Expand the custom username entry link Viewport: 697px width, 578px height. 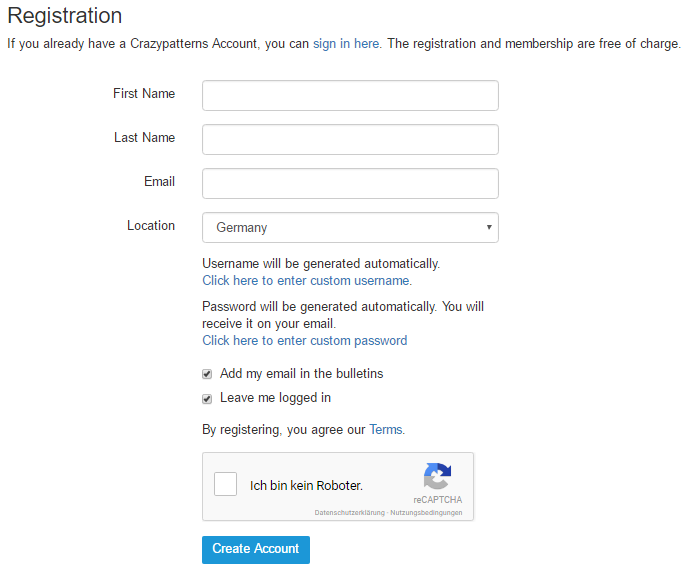tap(307, 281)
